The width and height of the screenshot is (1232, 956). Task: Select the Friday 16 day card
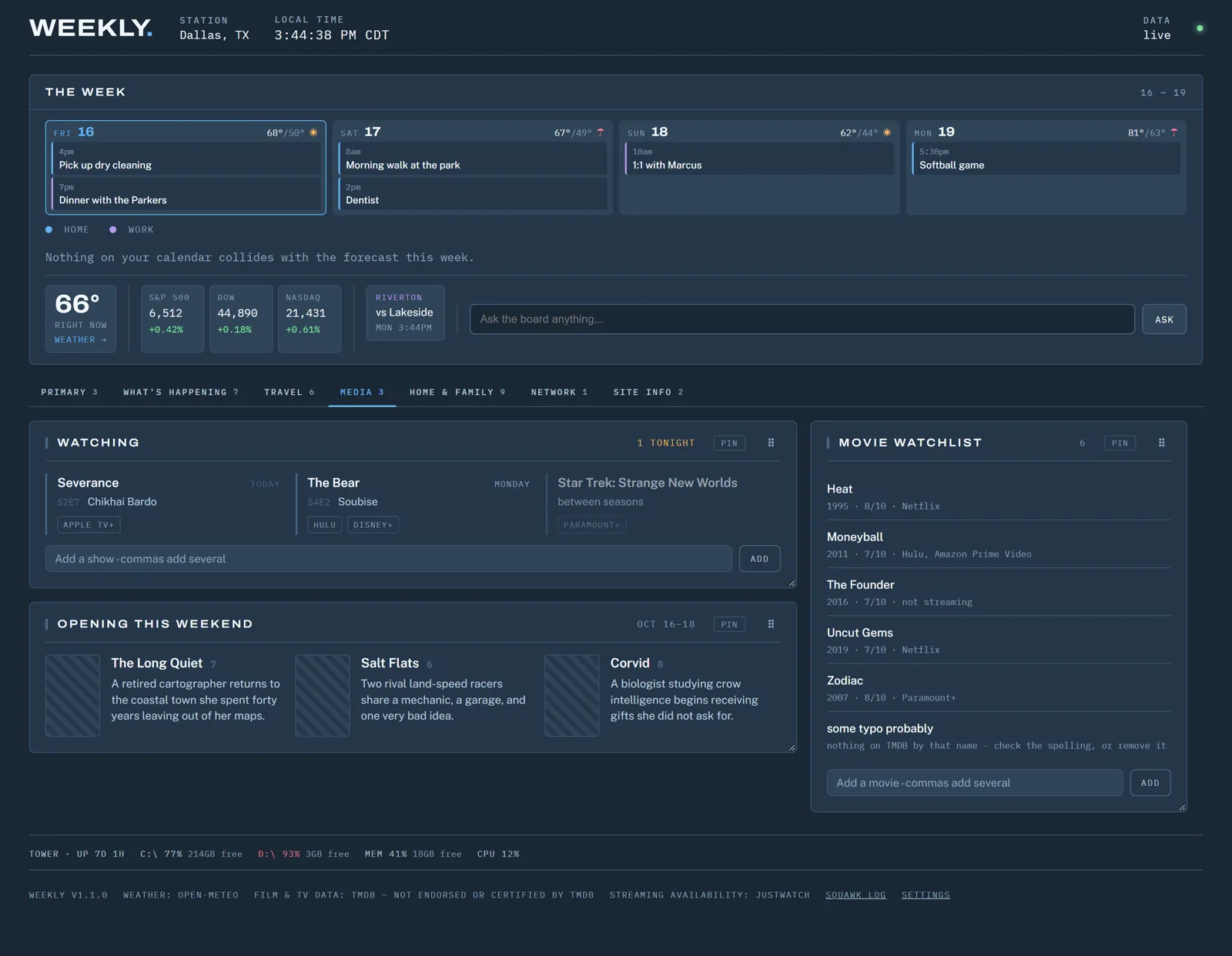click(186, 167)
